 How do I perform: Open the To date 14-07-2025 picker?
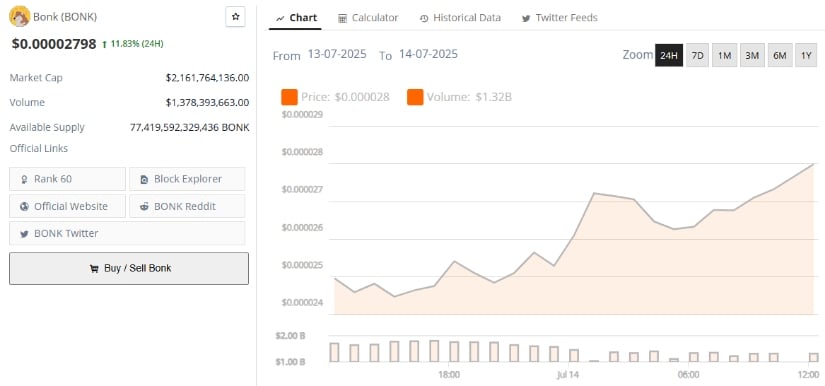pos(428,54)
